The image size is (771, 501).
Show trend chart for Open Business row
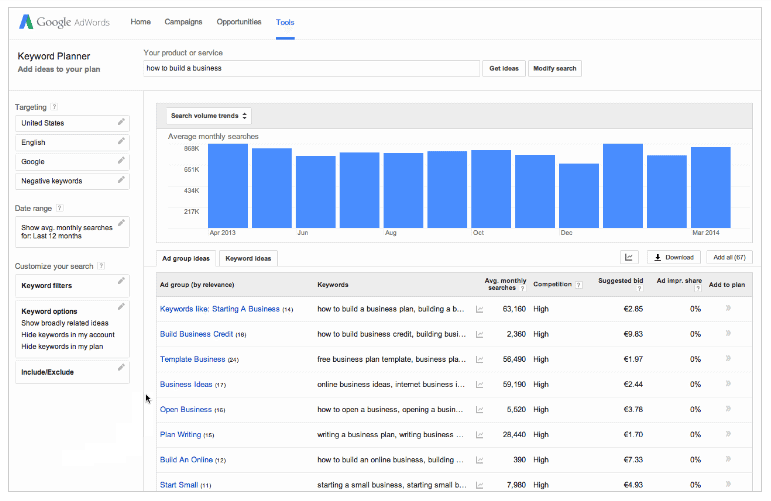point(479,410)
